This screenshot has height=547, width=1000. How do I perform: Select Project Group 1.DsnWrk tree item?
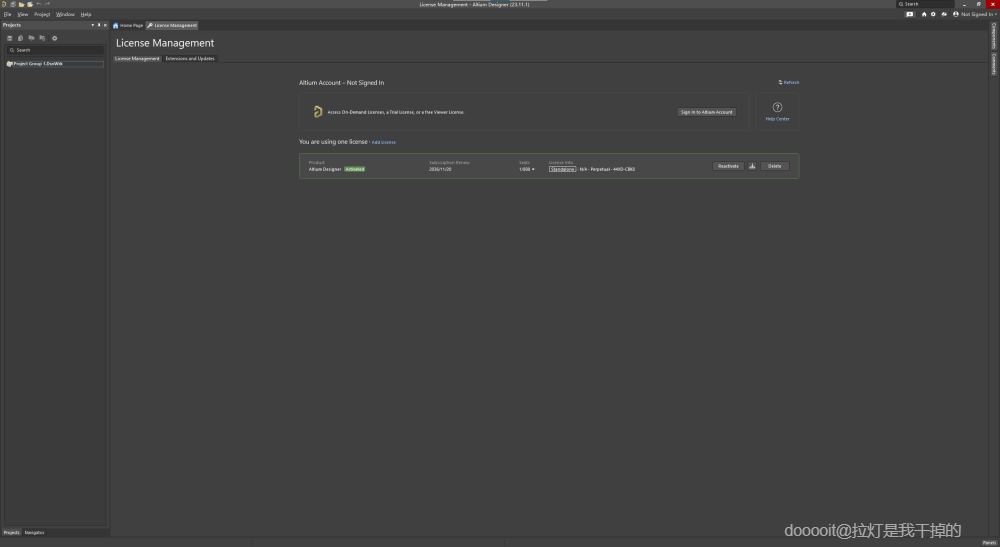click(54, 64)
